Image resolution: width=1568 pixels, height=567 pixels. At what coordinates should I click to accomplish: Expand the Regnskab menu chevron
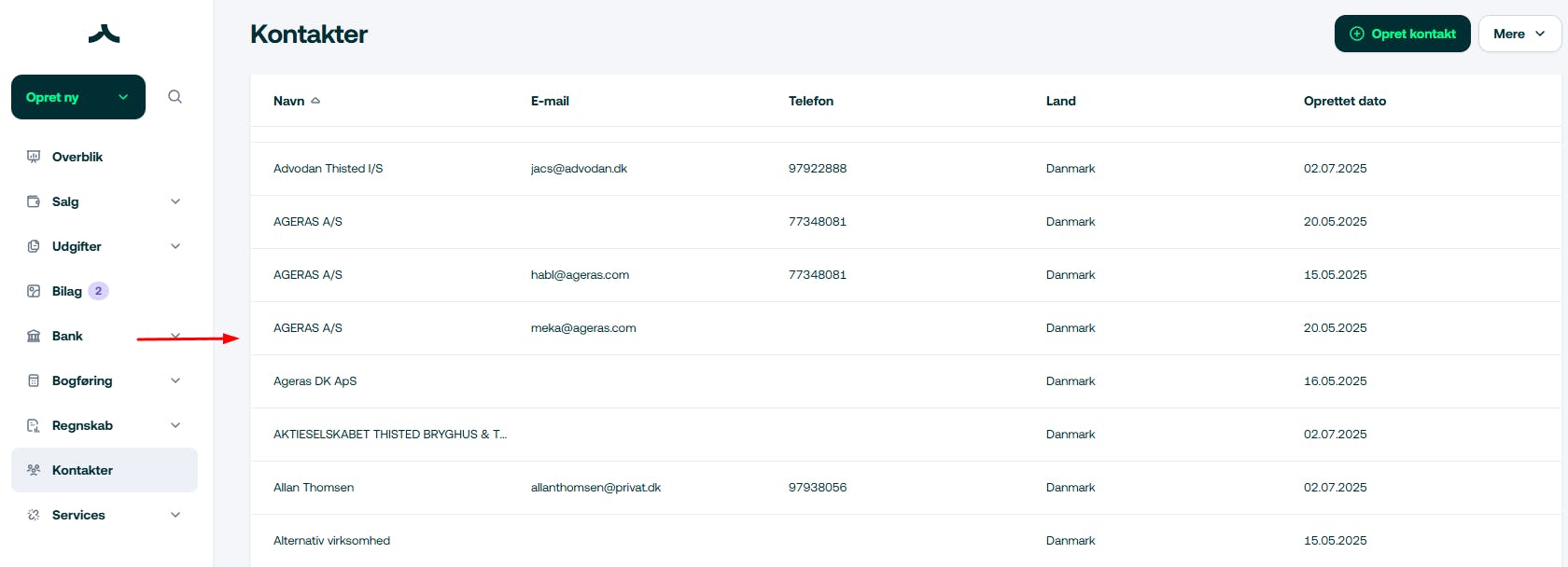click(x=175, y=425)
